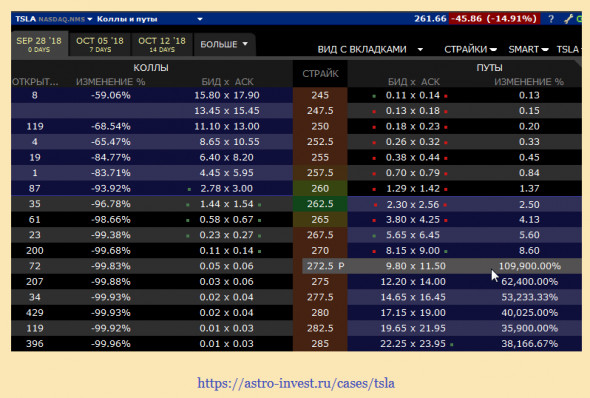Select strike 267.5

click(320, 235)
